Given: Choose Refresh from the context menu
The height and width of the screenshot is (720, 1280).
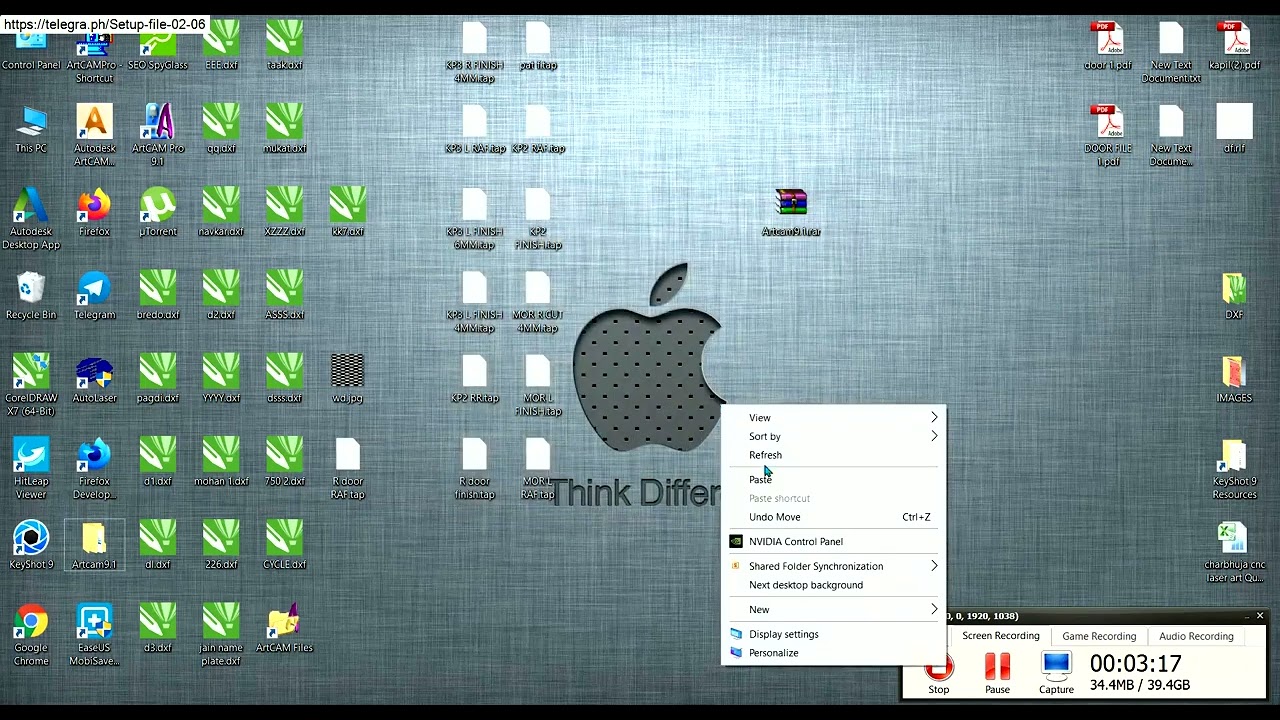Looking at the screenshot, I should pos(834,455).
